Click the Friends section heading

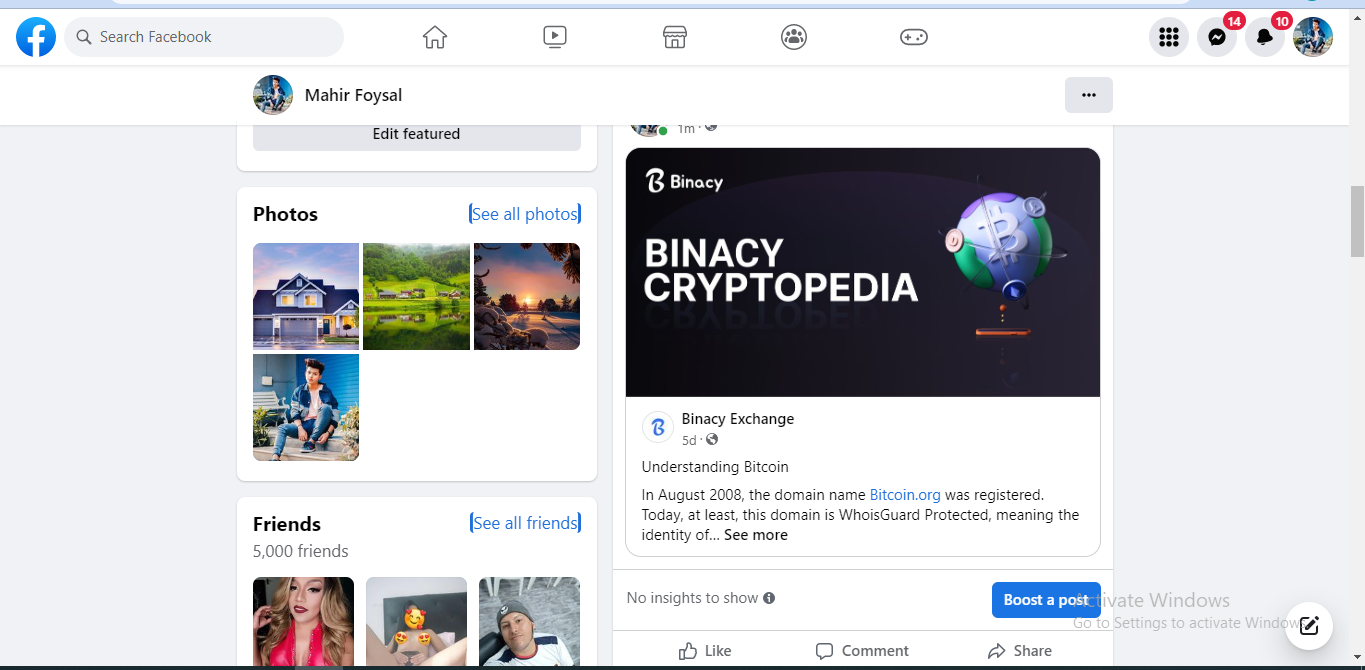[287, 524]
